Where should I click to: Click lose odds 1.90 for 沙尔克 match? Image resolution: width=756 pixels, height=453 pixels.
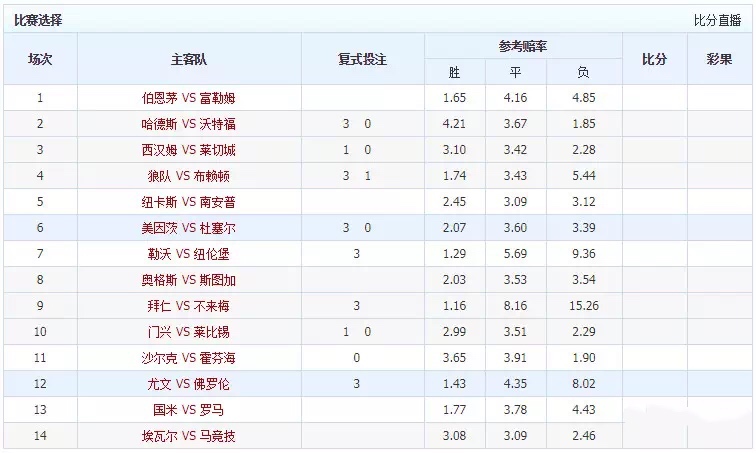(x=584, y=358)
